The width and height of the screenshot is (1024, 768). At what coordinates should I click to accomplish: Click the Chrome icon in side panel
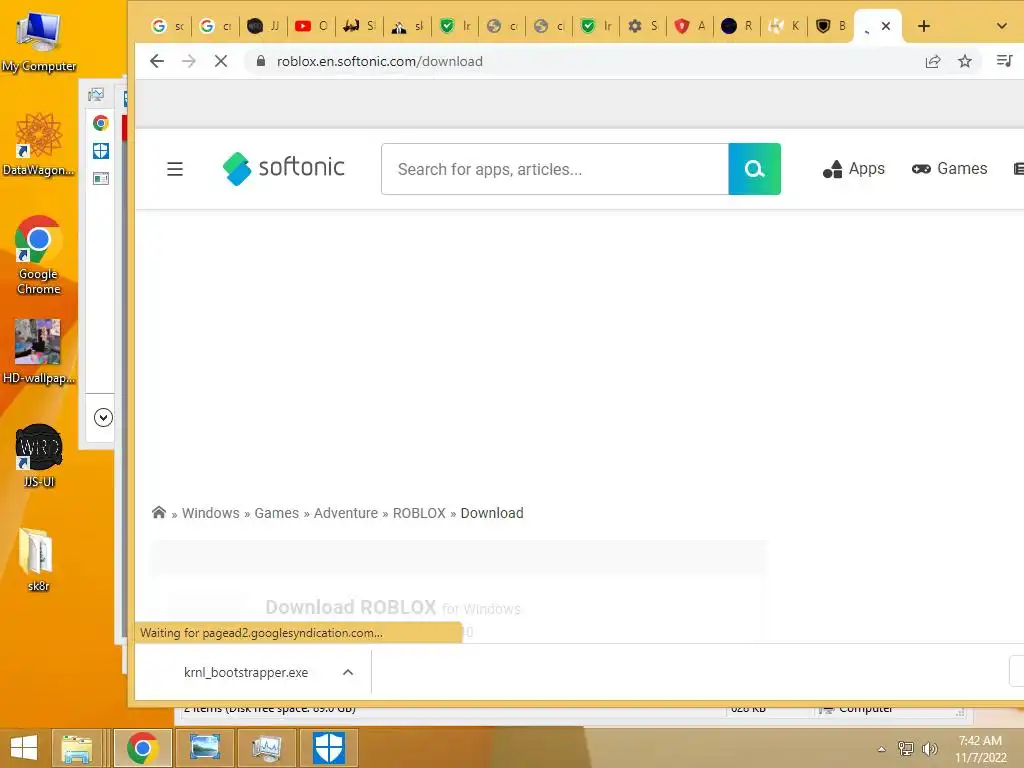click(101, 123)
